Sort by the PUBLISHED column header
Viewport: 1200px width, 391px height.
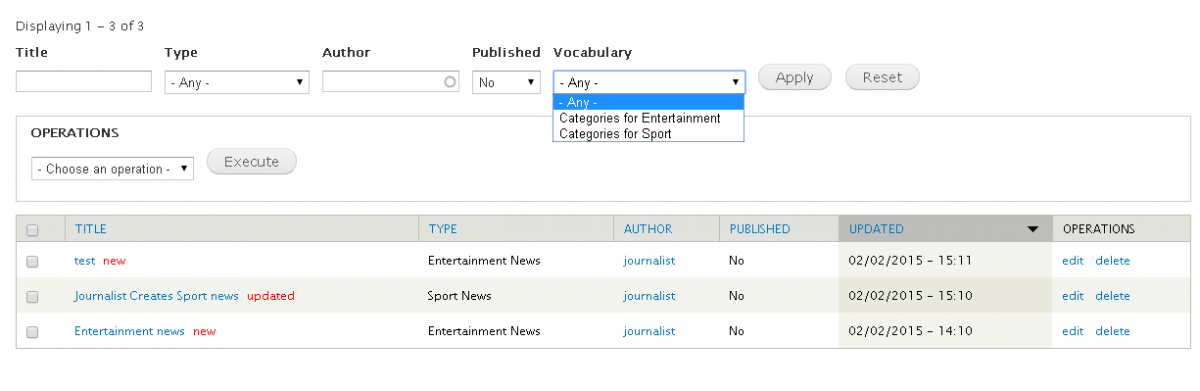pyautogui.click(x=760, y=229)
